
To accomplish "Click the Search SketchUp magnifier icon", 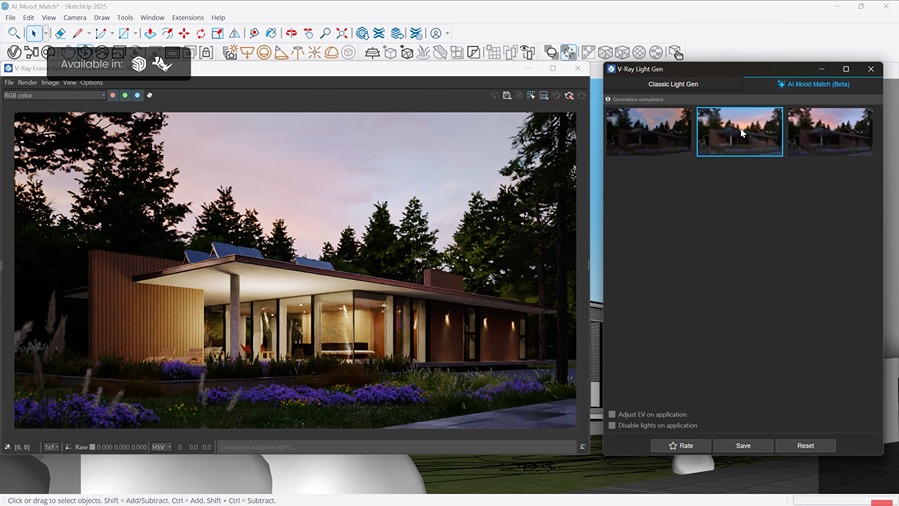I will click(x=14, y=34).
